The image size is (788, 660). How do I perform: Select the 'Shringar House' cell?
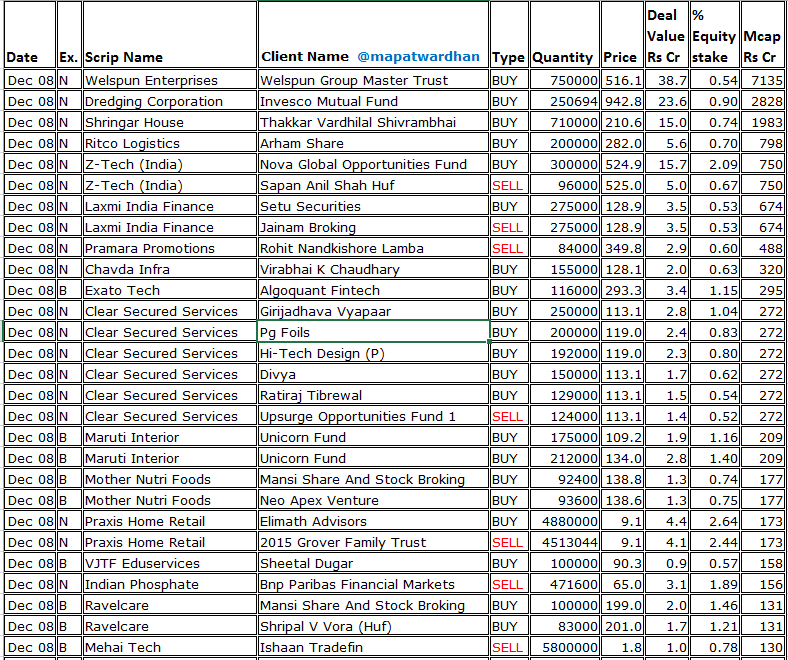tap(170, 123)
